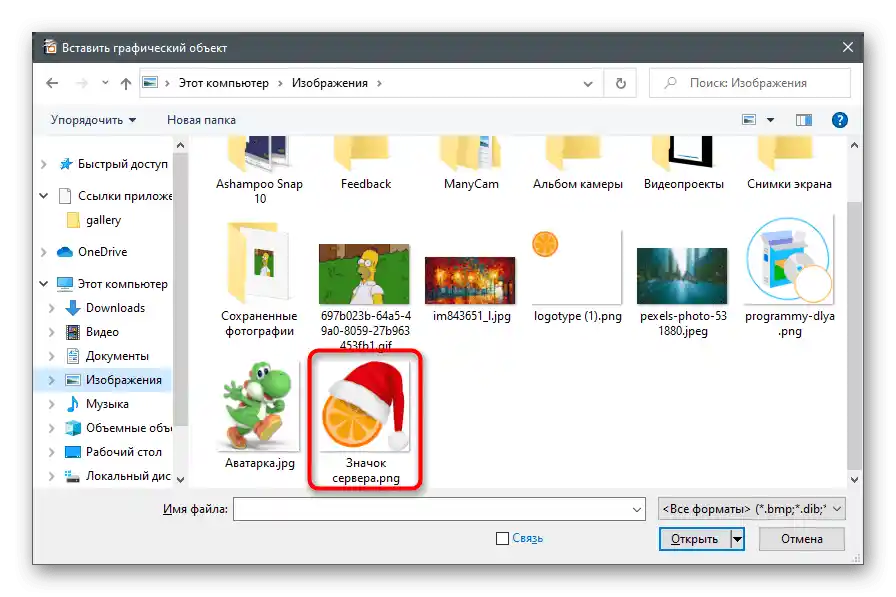
Task: Toggle the preview pane icon
Action: coord(803,120)
